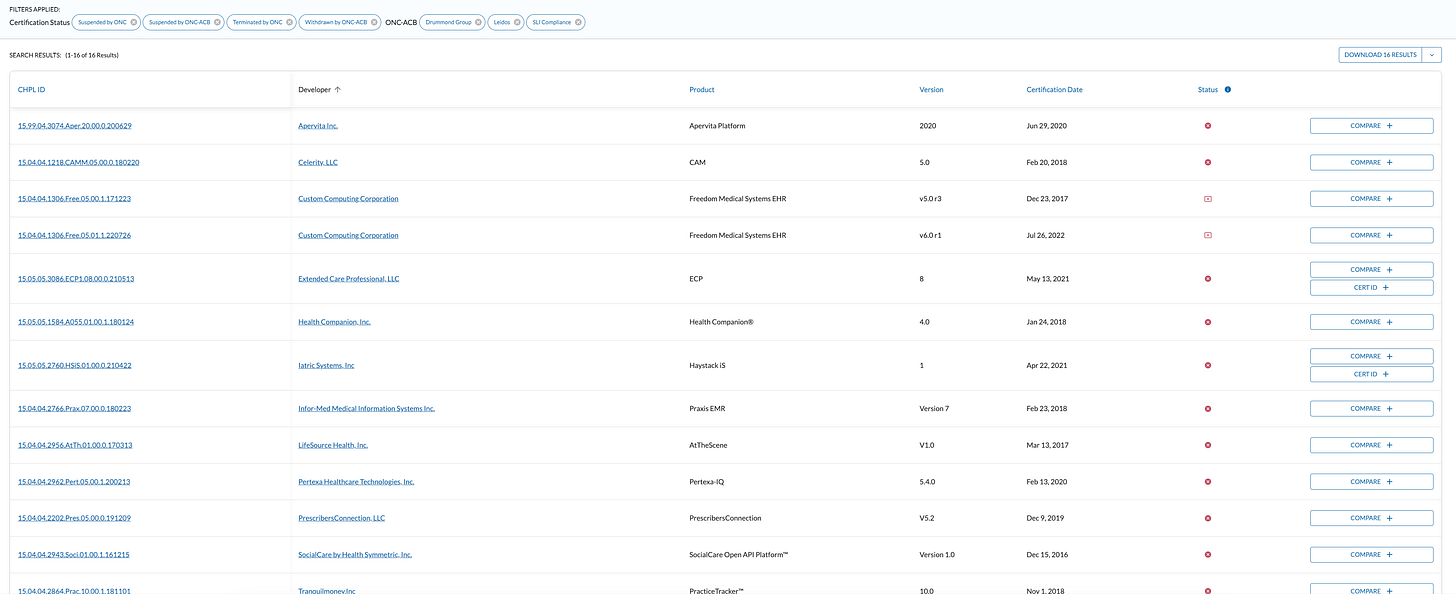This screenshot has height=594, width=1456.
Task: Open CHPL ID 15.05.05.2760.HSIS.01.00.0.210422
Action: pos(75,366)
